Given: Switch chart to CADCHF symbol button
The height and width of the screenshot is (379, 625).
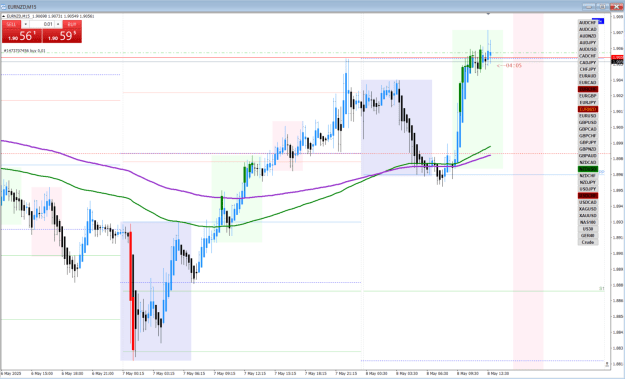Looking at the screenshot, I should point(588,56).
